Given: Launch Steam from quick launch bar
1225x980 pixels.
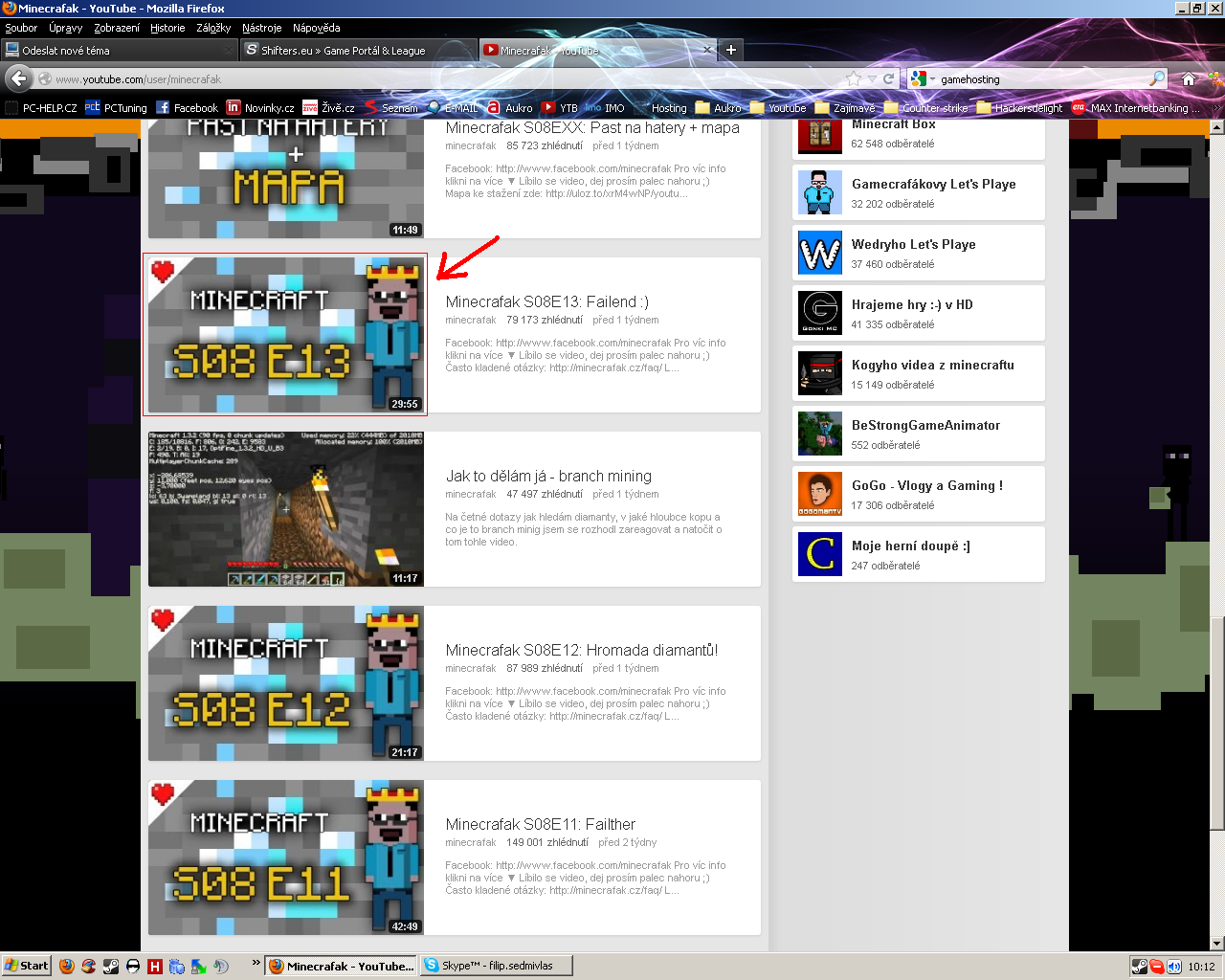Looking at the screenshot, I should pyautogui.click(x=111, y=966).
